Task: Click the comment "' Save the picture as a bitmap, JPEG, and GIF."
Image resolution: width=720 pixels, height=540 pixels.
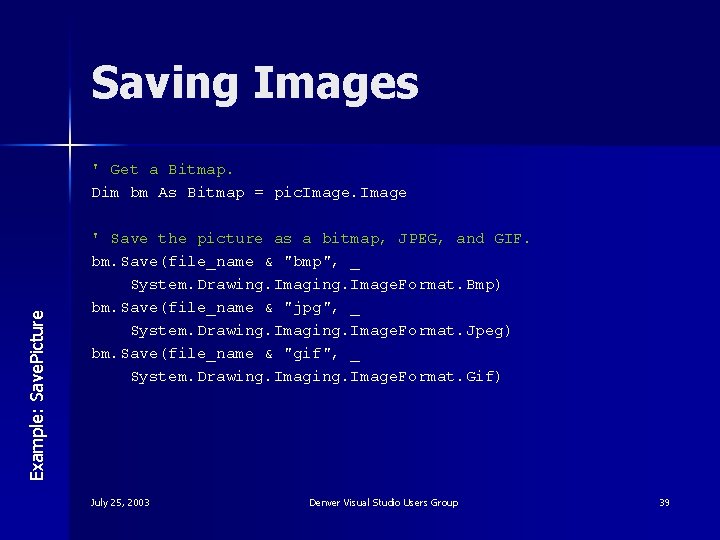Action: (x=311, y=239)
